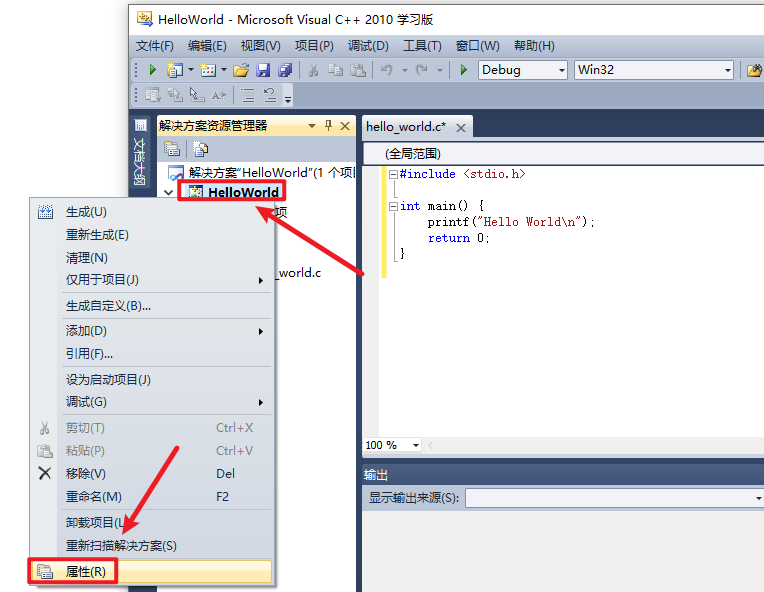The image size is (764, 592).
Task: Open text editor toolbar options overflow arrow
Action: click(288, 99)
